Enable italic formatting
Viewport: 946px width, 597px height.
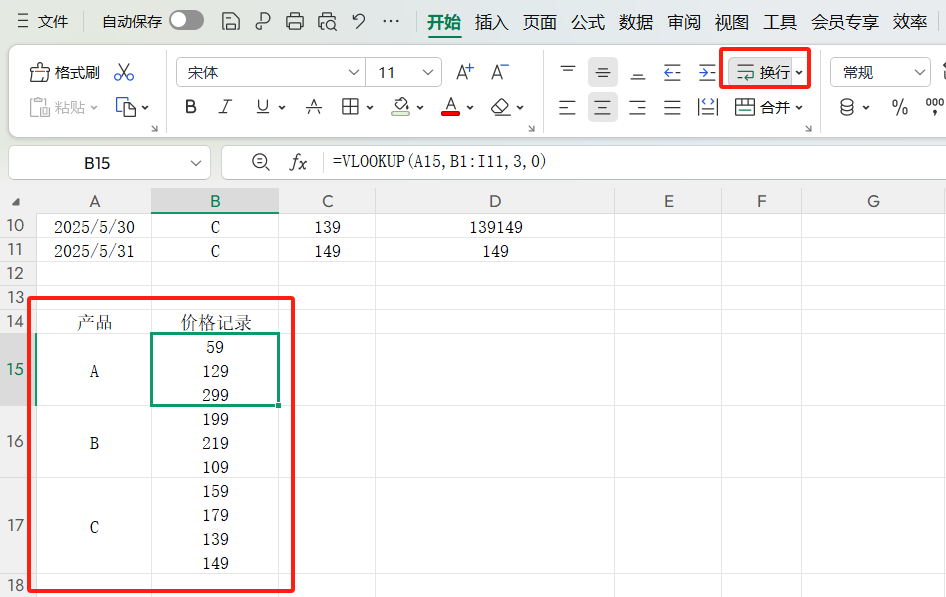click(225, 107)
